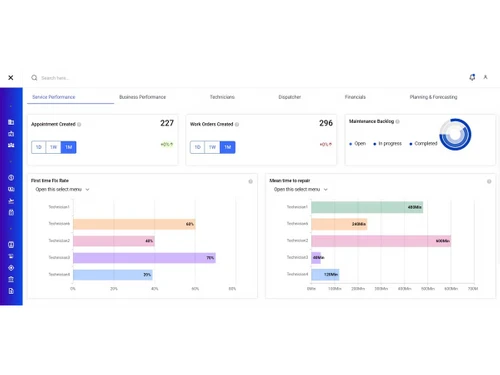
Task: Open the building icon in the sidebar
Action: tap(11, 122)
